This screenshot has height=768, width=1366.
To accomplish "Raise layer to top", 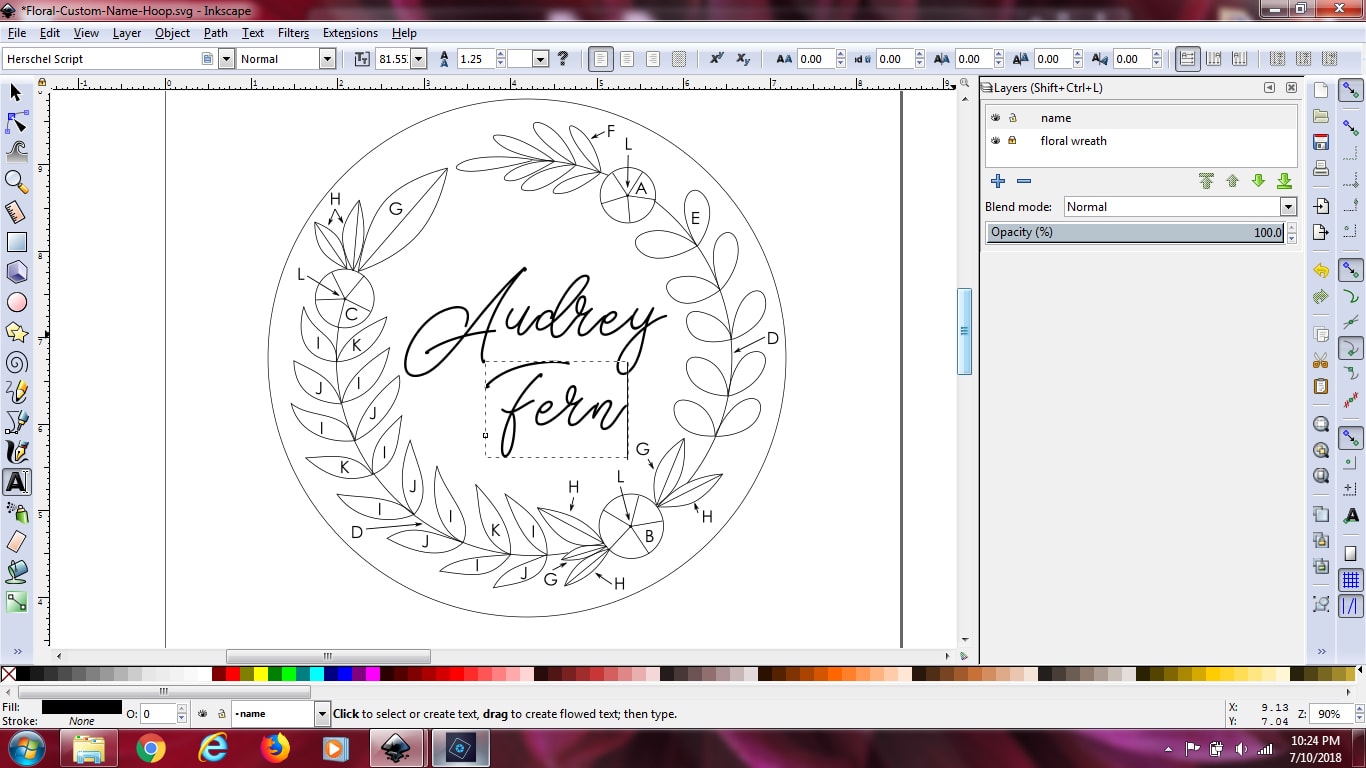I will [x=1206, y=181].
